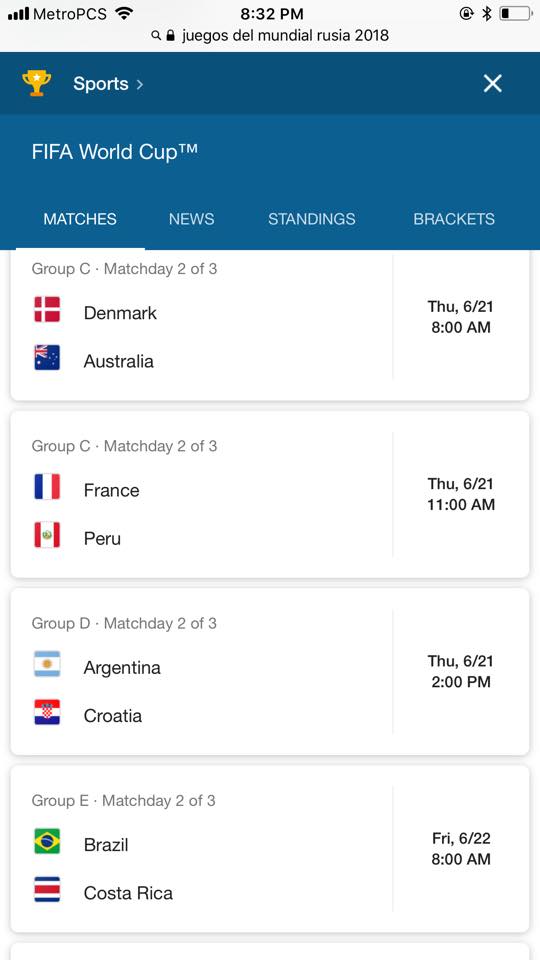
Task: Tap the Costa Rica team name
Action: [128, 893]
